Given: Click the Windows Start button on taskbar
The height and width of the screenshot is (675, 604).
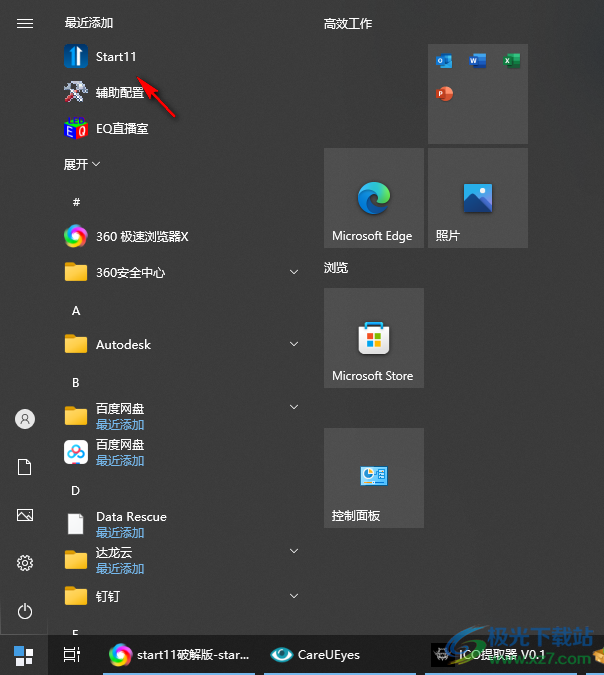Looking at the screenshot, I should tap(24, 656).
